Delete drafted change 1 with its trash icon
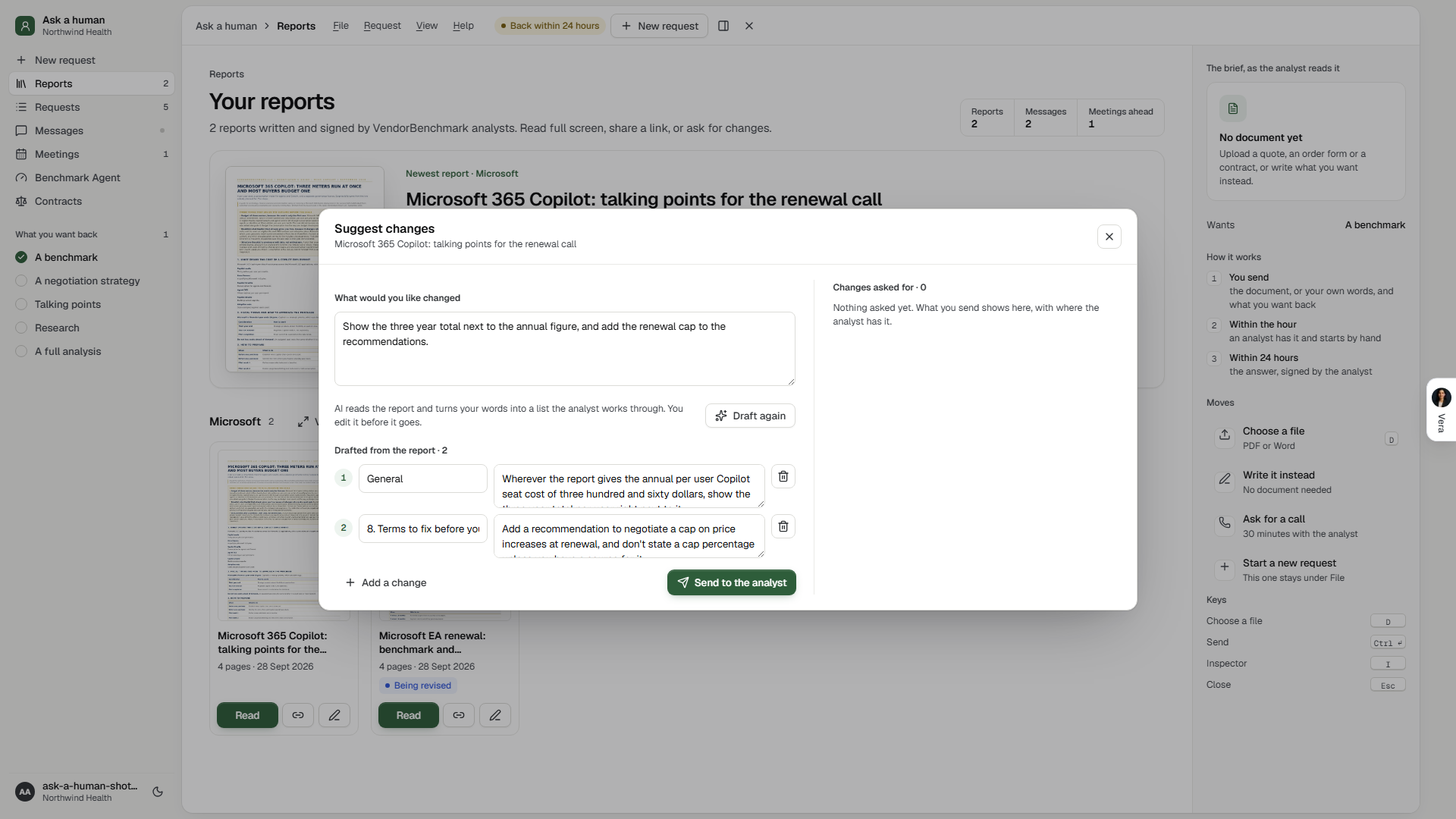 coord(783,477)
